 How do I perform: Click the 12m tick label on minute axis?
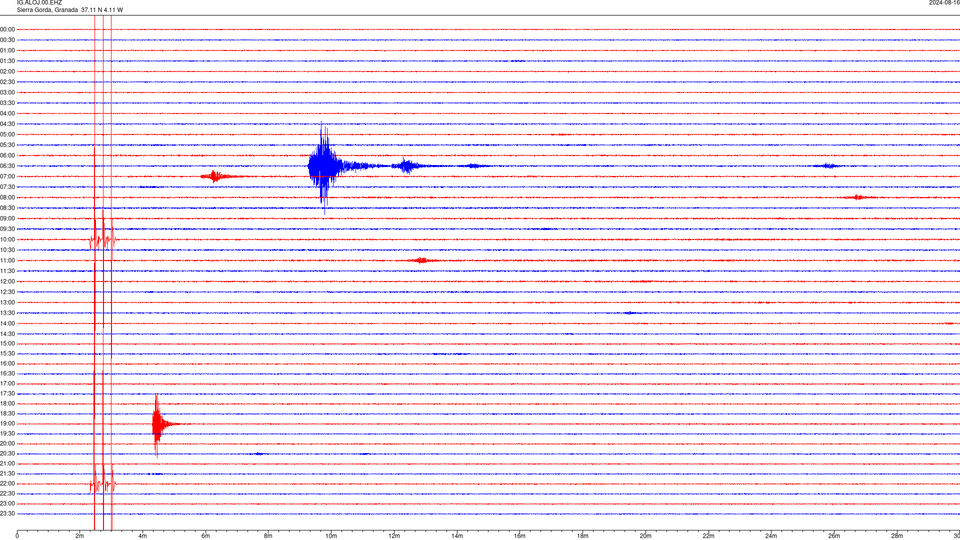click(394, 536)
